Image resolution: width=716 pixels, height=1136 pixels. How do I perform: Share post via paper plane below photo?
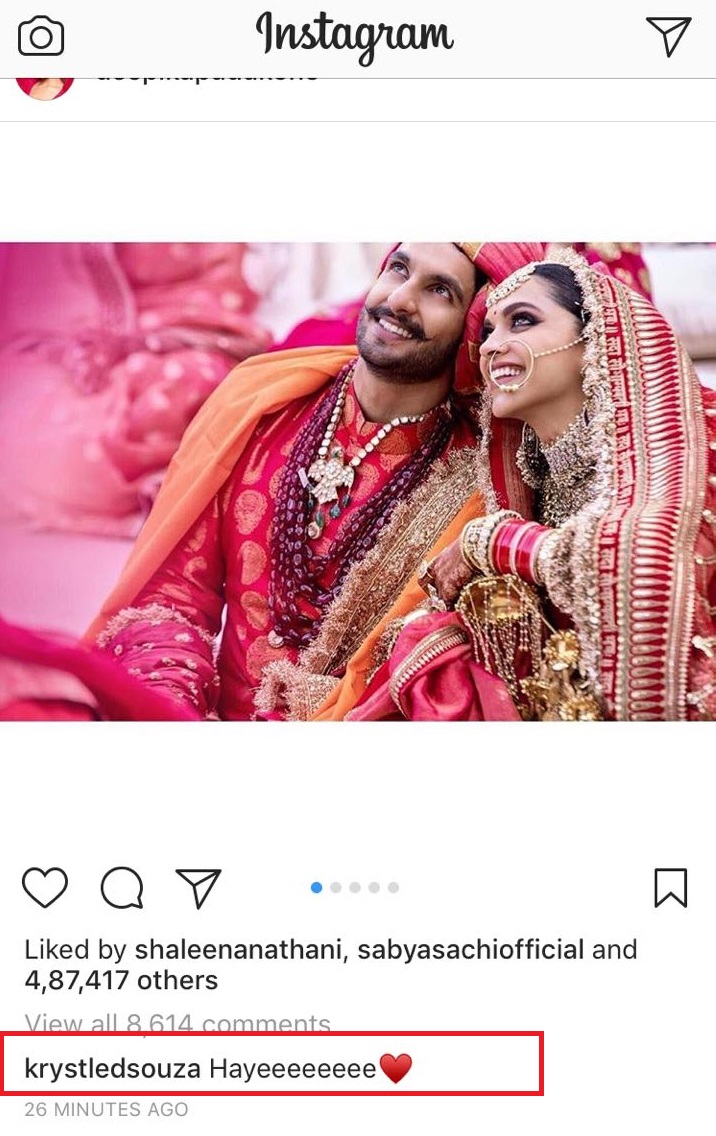199,887
